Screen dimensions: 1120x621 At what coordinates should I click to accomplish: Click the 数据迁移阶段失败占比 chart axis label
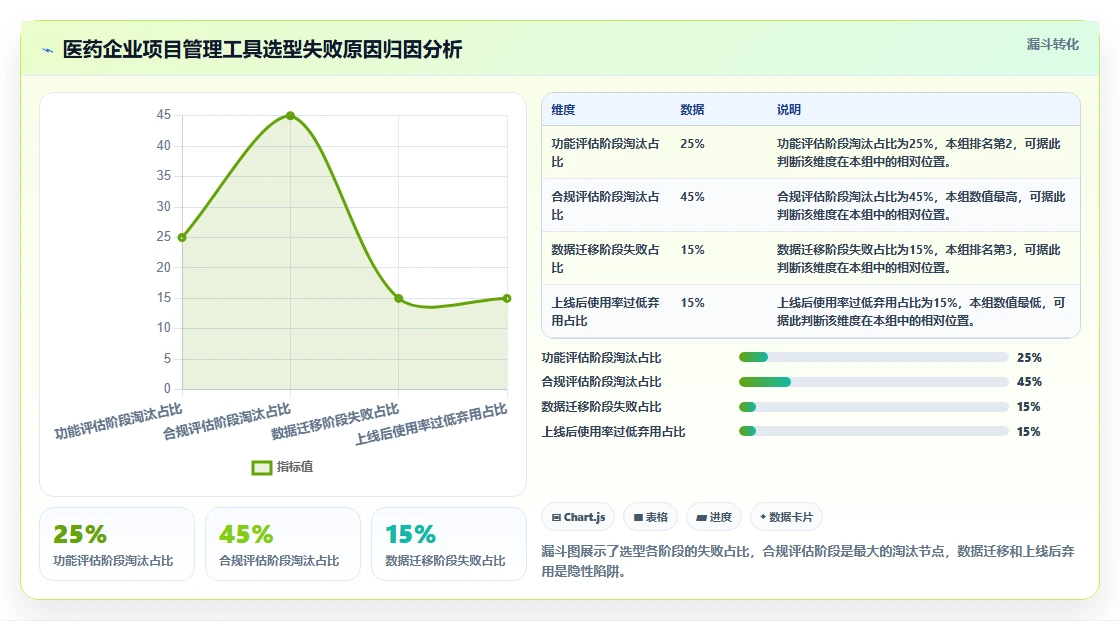click(335, 422)
